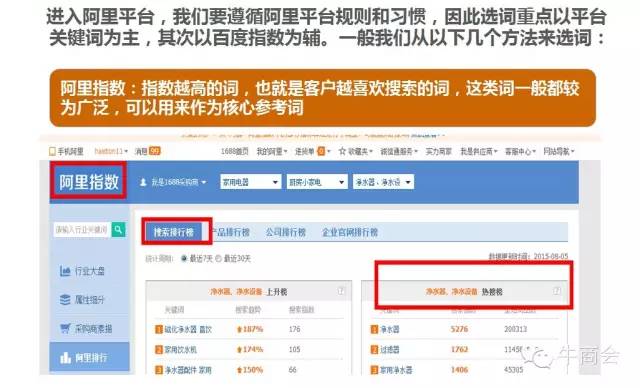The height and width of the screenshot is (388, 640).
Task: Select the 最近30天 radio button
Action: (x=218, y=259)
